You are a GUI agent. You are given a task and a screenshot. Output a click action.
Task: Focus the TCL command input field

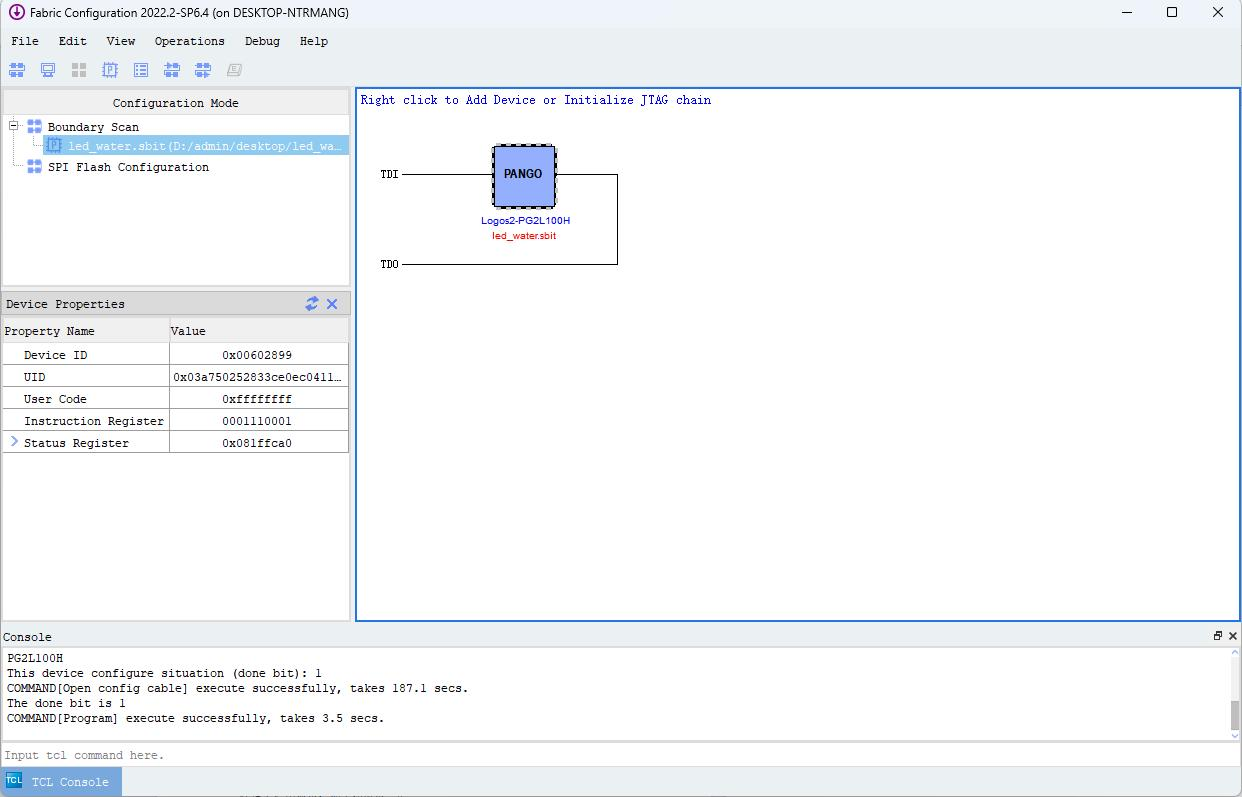(x=620, y=755)
